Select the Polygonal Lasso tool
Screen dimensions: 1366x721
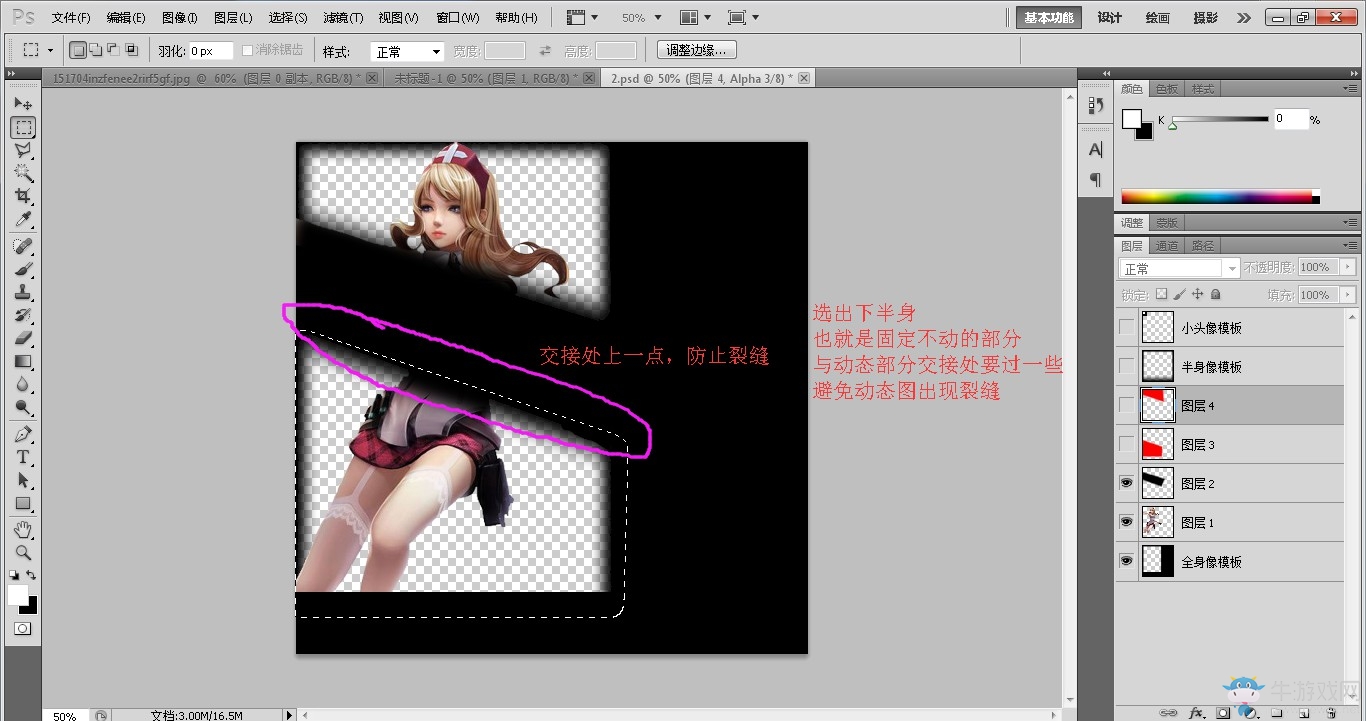(23, 150)
